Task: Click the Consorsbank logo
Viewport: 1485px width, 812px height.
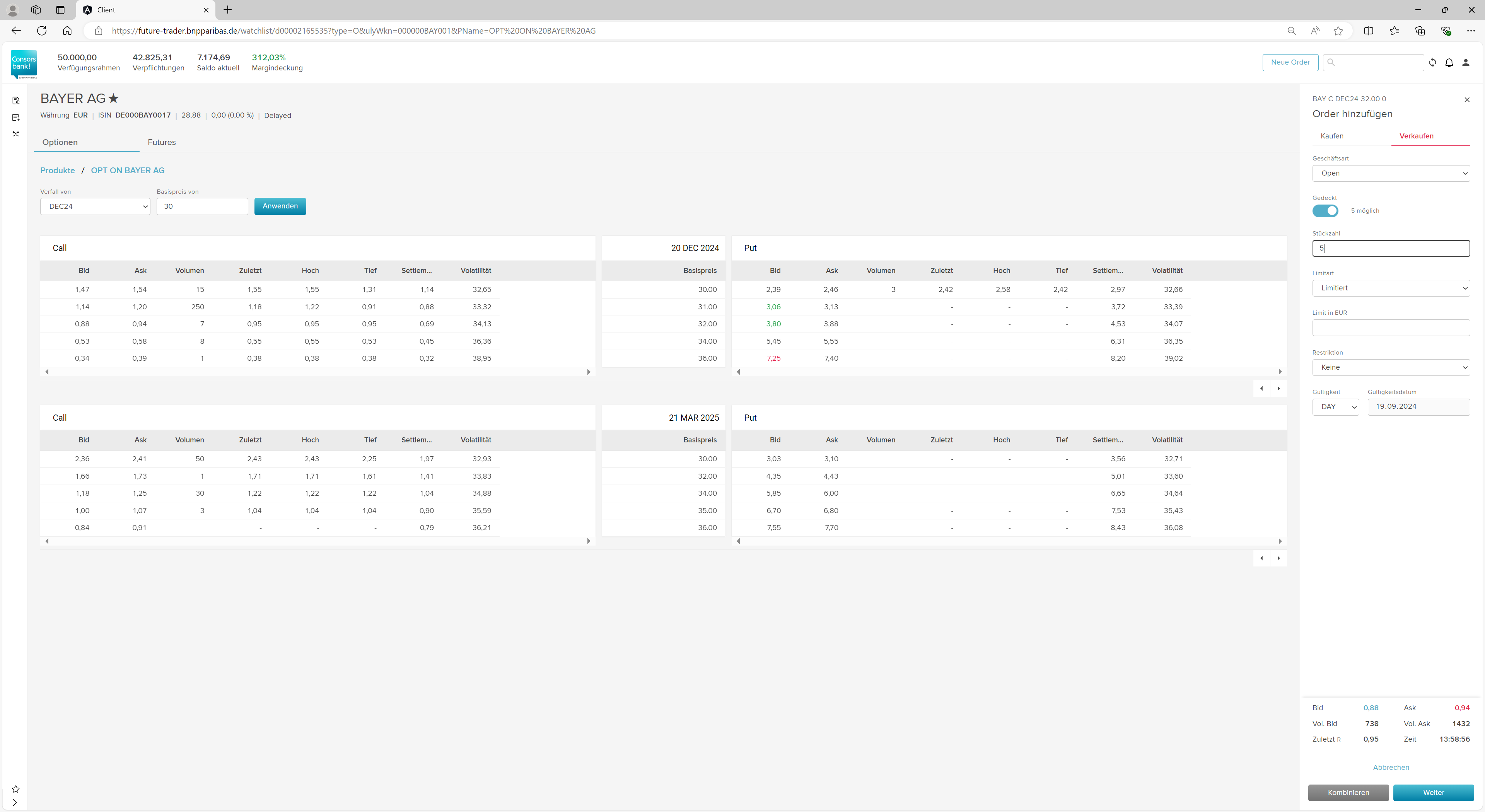Action: [24, 64]
